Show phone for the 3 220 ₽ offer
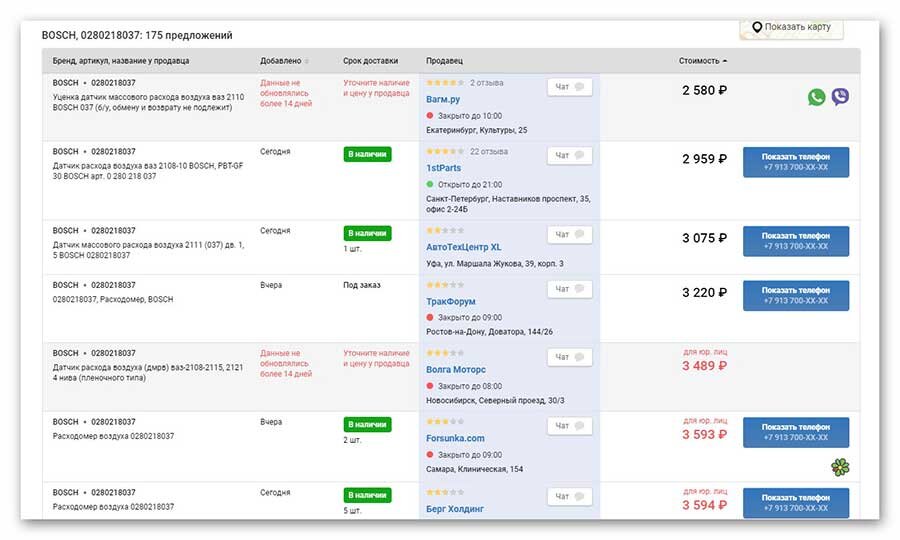 click(796, 296)
